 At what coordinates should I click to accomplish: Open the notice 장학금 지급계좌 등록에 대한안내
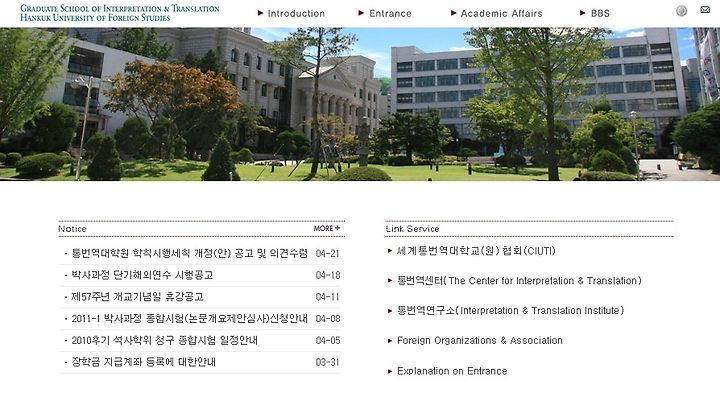click(143, 362)
